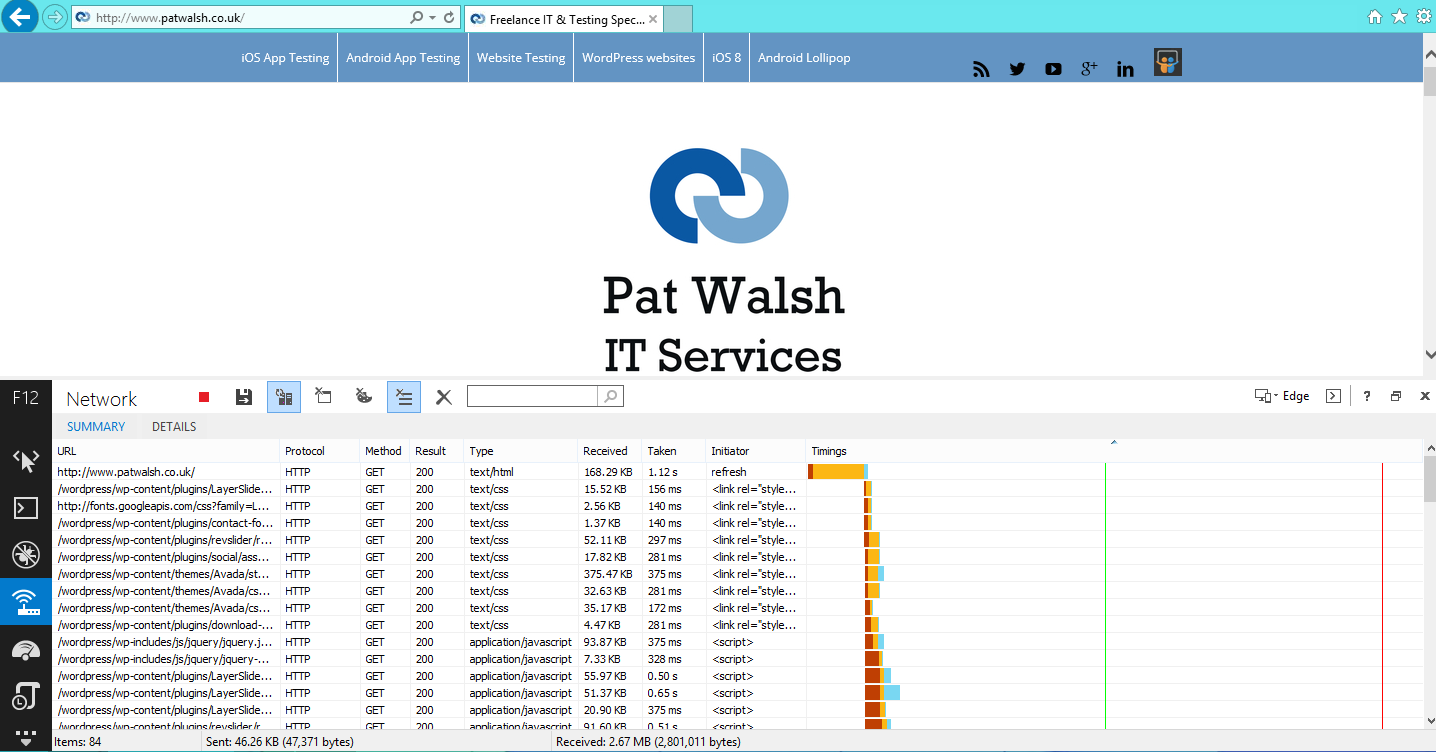The width and height of the screenshot is (1436, 752).
Task: Open F12 tools help question mark
Action: coord(1367,396)
